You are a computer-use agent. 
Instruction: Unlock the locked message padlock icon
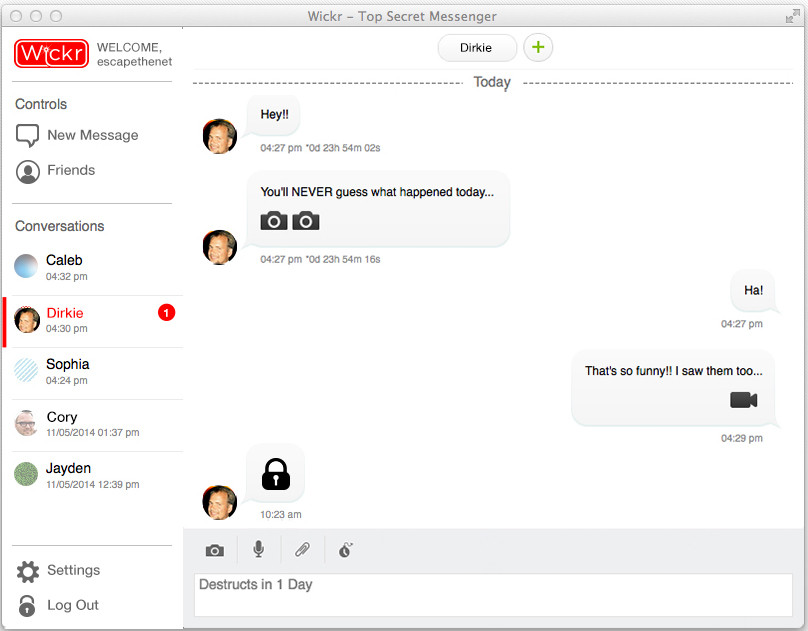(x=276, y=474)
